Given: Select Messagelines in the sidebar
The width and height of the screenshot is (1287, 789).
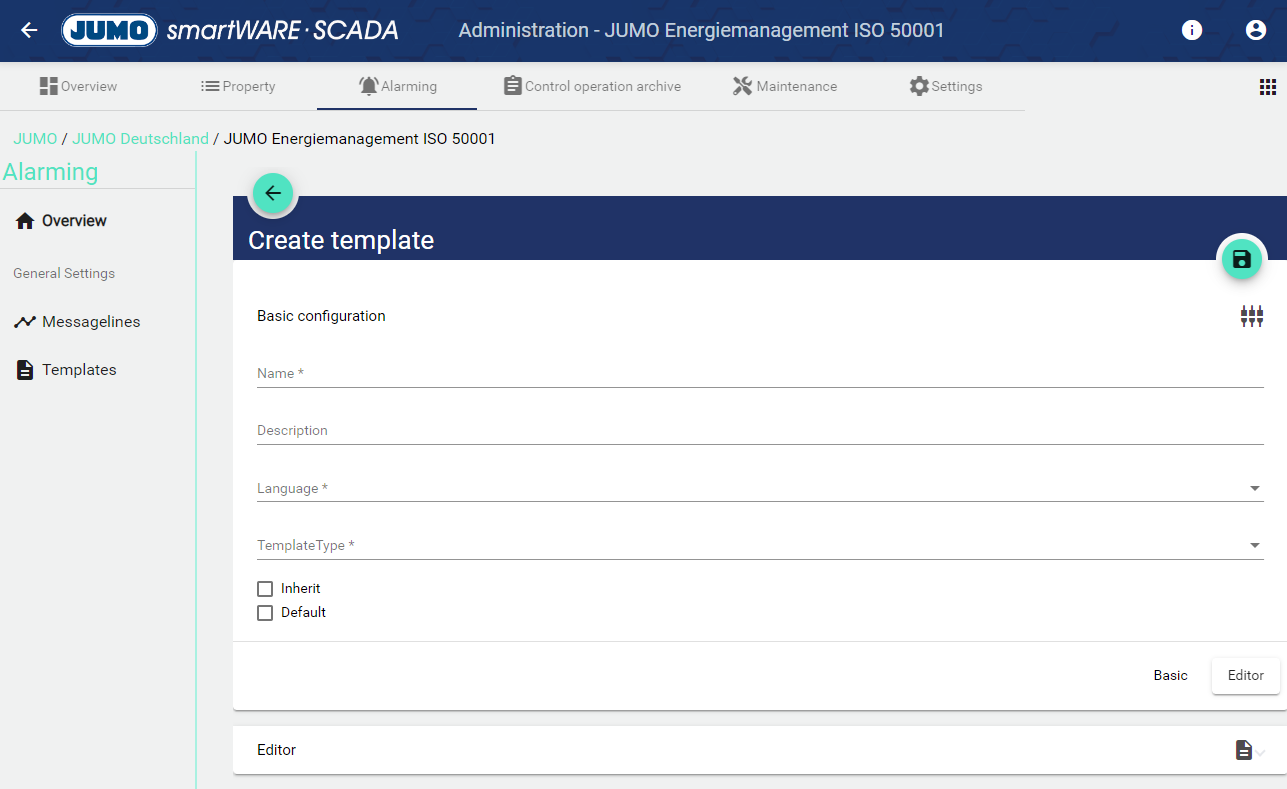Looking at the screenshot, I should (90, 322).
